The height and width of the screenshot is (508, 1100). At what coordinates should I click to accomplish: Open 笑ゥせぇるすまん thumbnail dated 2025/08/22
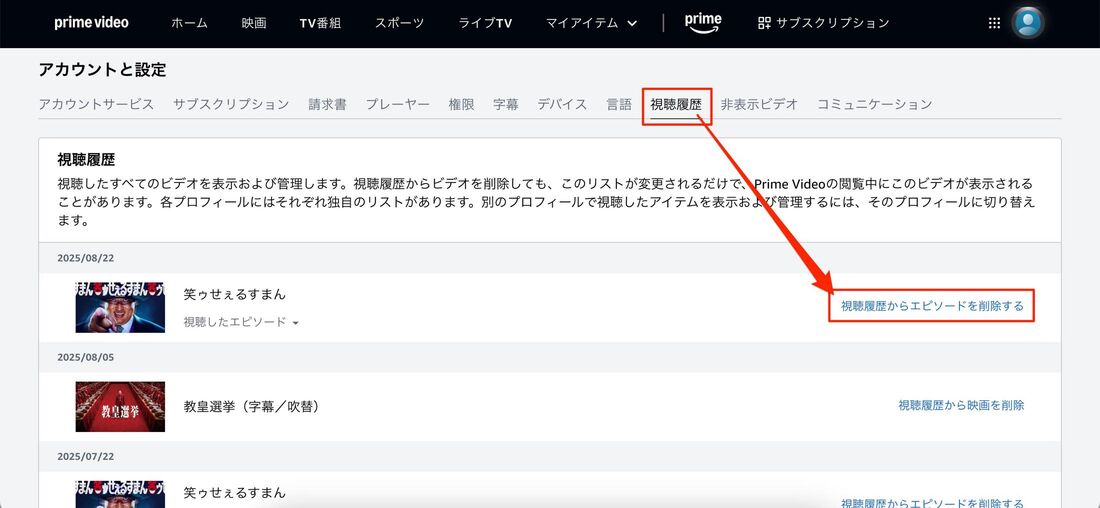[120, 307]
